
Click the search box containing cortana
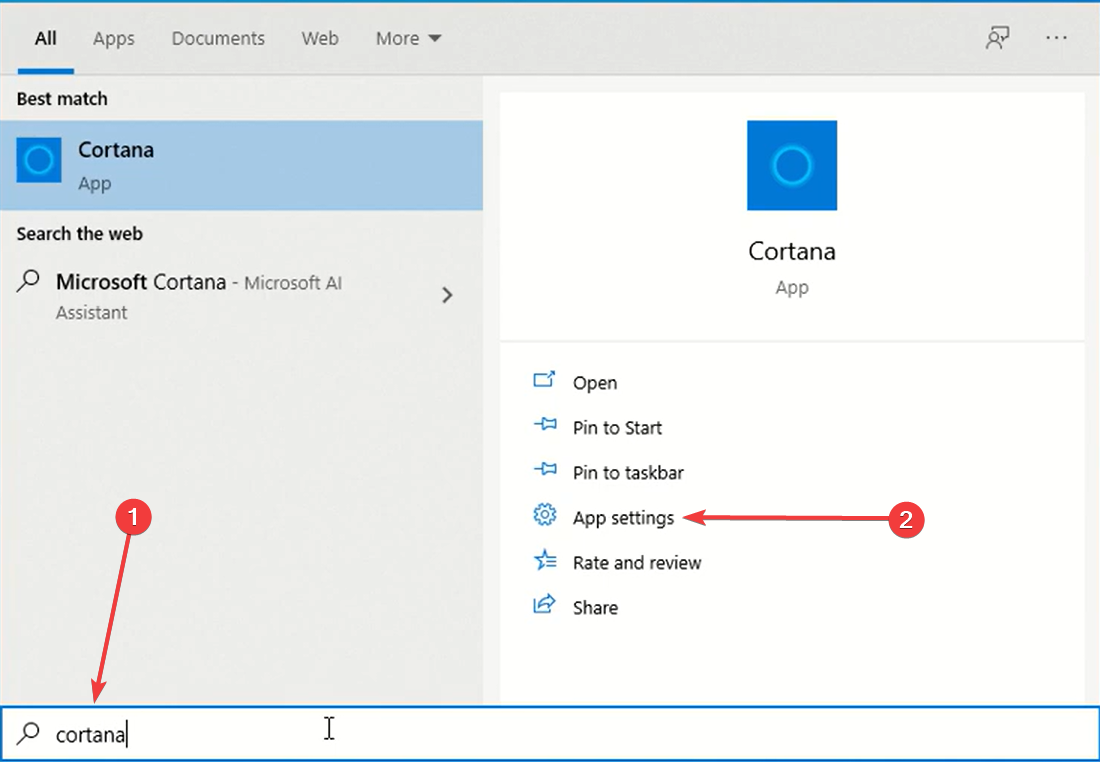point(550,733)
